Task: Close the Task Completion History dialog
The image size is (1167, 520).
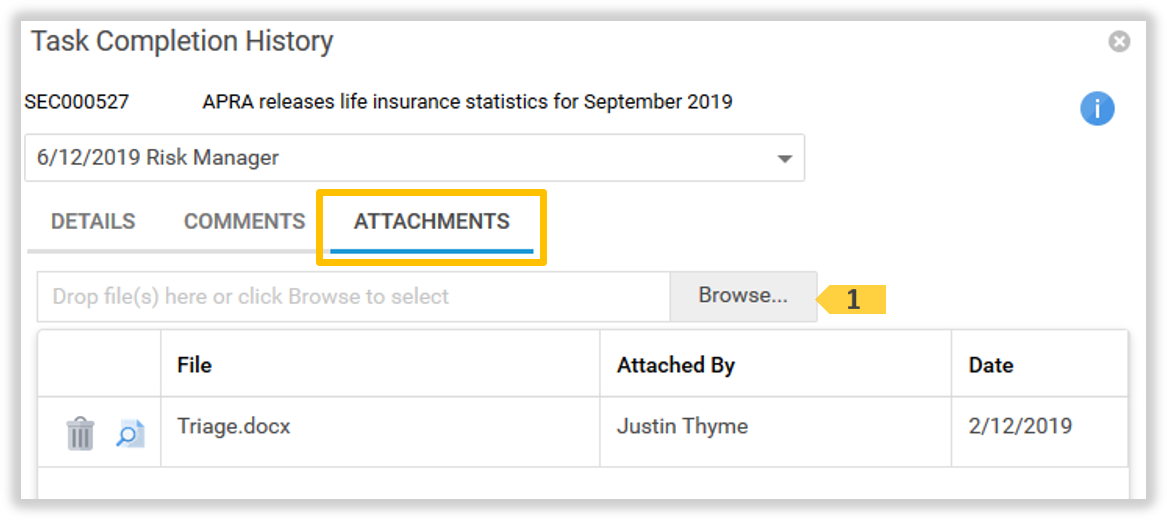Action: (1119, 42)
